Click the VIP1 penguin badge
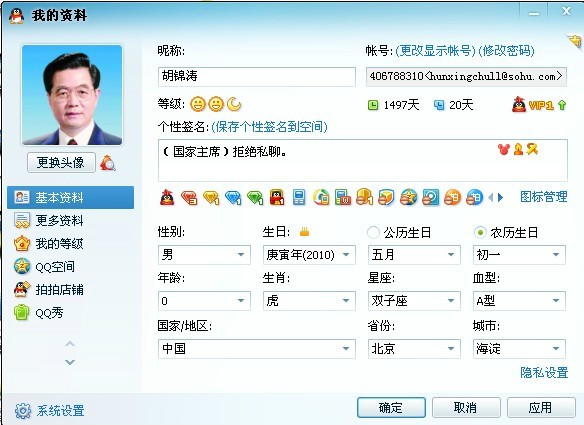Viewport: 584px width, 425px height. pyautogui.click(x=519, y=105)
